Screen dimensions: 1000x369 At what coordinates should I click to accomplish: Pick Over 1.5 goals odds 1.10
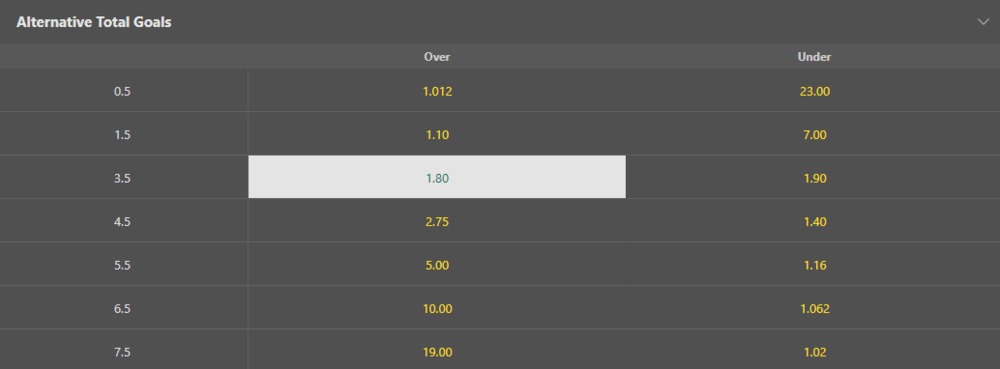coord(437,134)
